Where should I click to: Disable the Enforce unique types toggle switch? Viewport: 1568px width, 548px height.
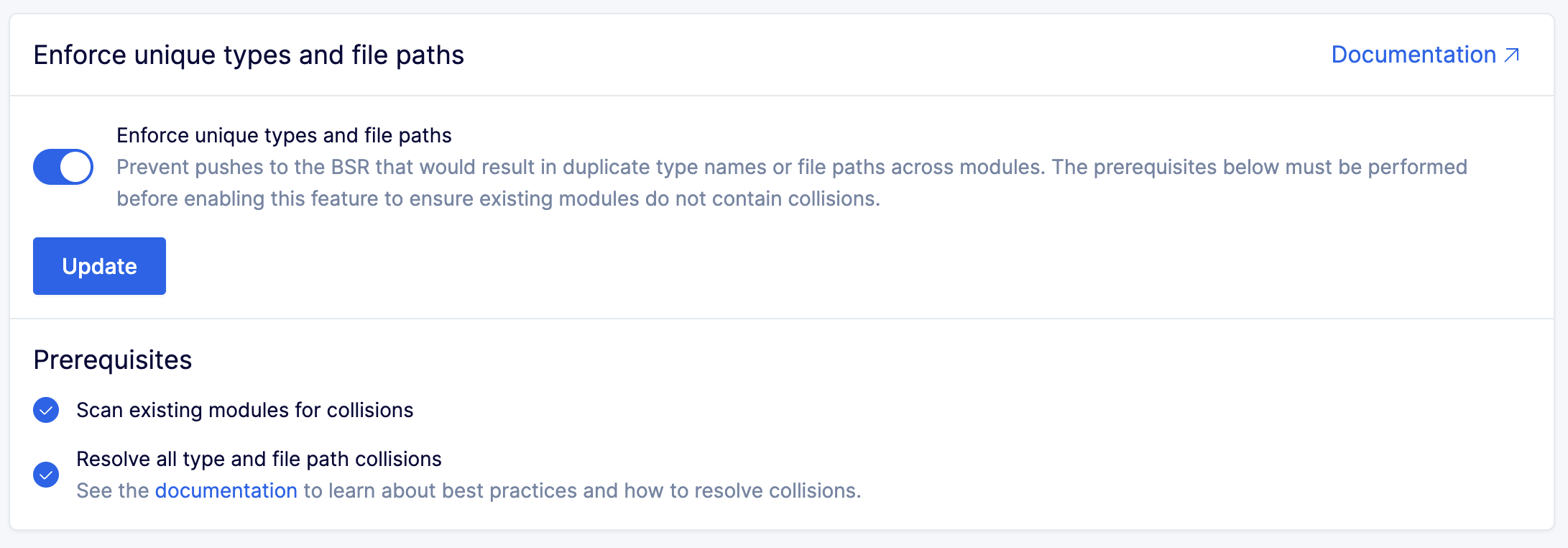tap(63, 167)
